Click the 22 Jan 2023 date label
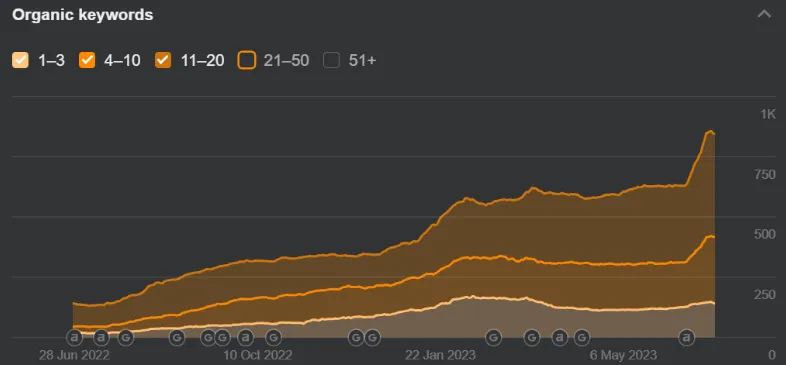 tap(441, 355)
